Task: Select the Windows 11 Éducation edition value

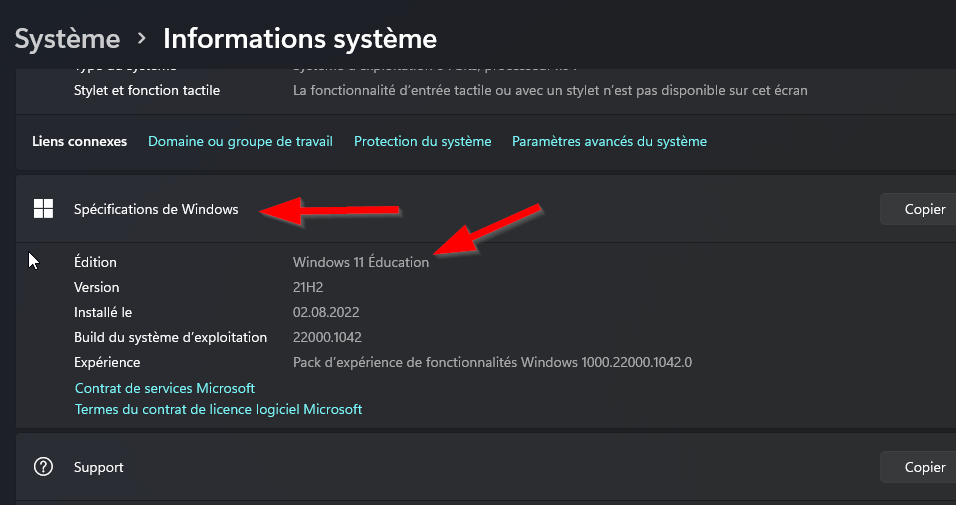Action: (x=361, y=262)
